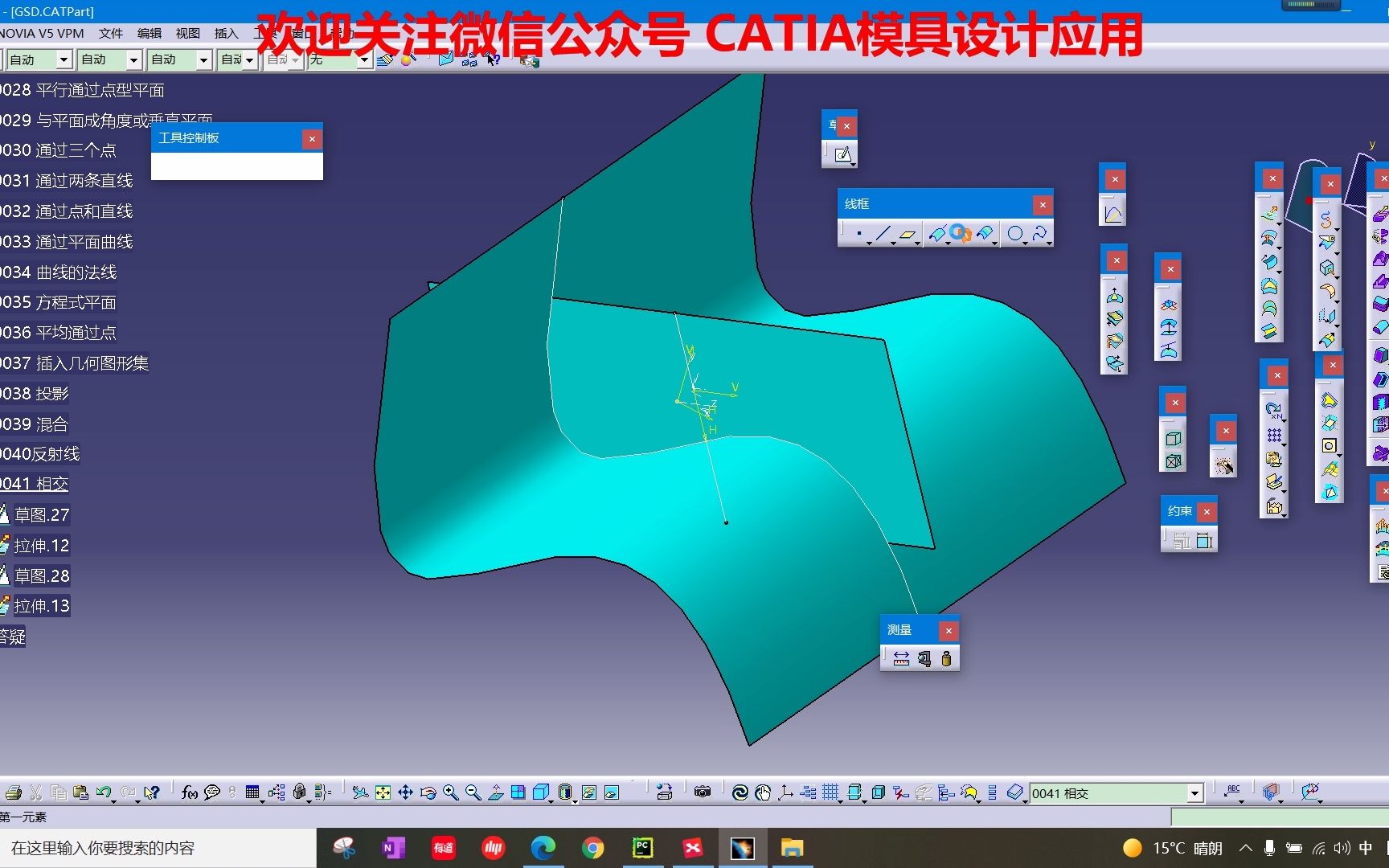The image size is (1389, 868).
Task: Select tree item 0035 方程式平面
Action: click(59, 302)
